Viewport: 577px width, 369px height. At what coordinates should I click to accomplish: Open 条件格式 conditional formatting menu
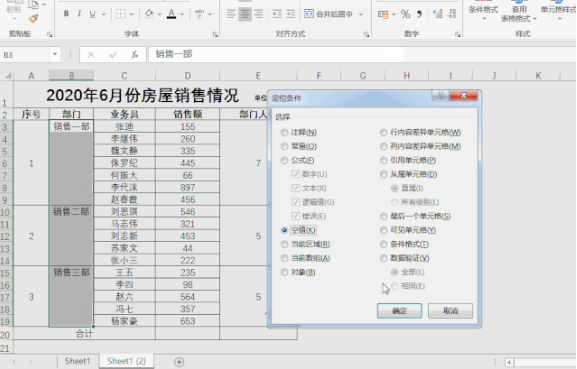pyautogui.click(x=483, y=10)
